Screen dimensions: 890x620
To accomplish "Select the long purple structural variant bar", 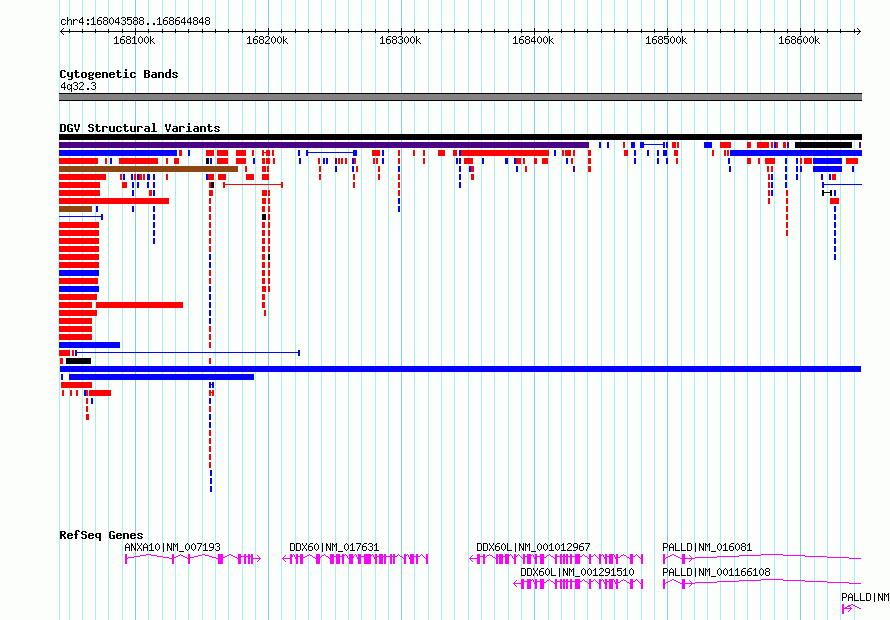I will [x=324, y=145].
